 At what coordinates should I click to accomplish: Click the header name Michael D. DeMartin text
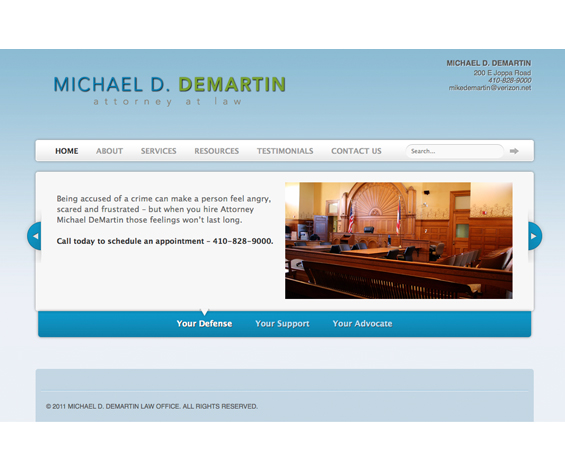pos(489,63)
